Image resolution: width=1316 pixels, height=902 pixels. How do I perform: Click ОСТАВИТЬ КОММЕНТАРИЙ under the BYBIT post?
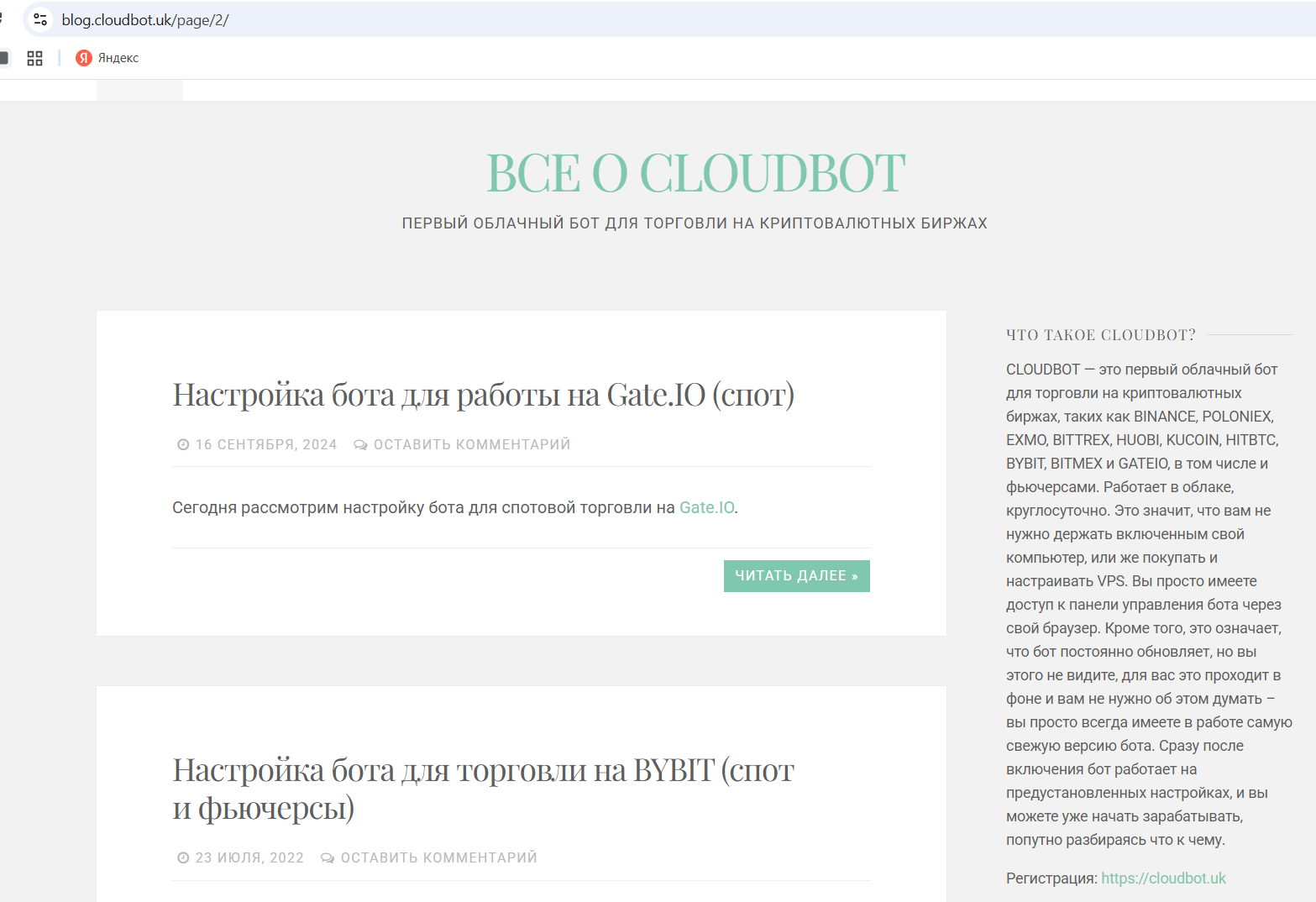pos(438,857)
